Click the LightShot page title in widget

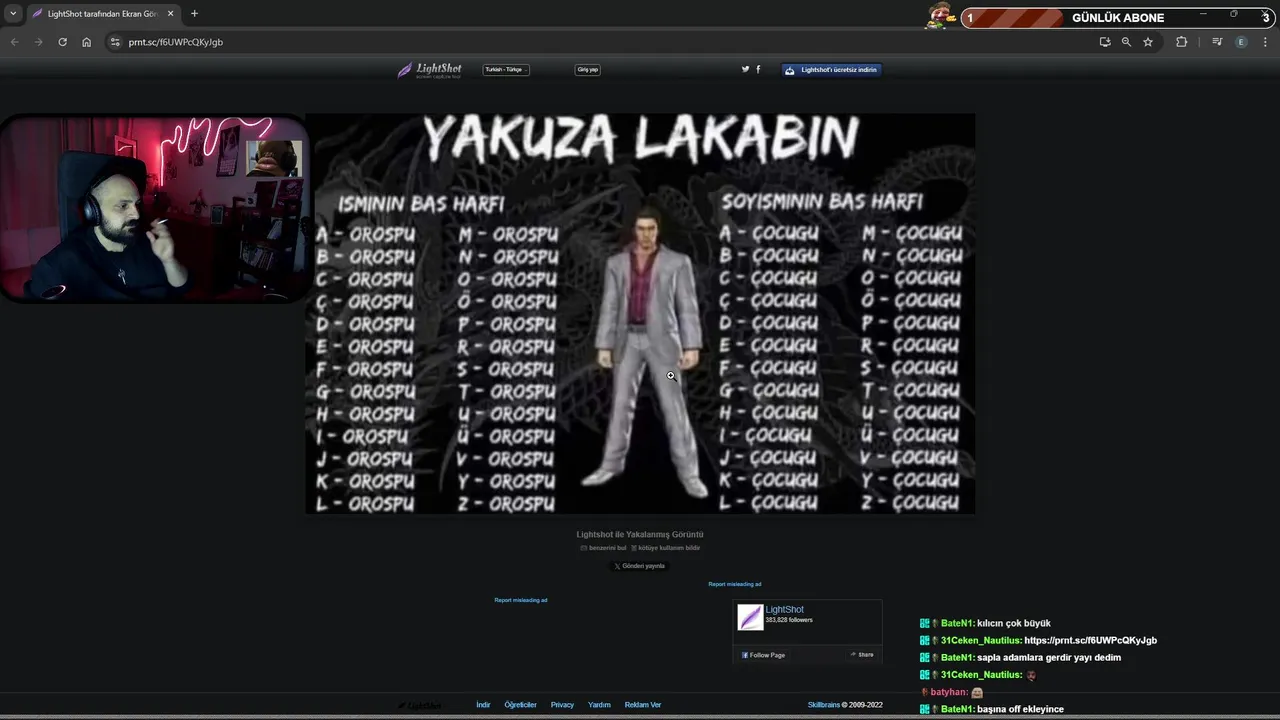coord(784,610)
